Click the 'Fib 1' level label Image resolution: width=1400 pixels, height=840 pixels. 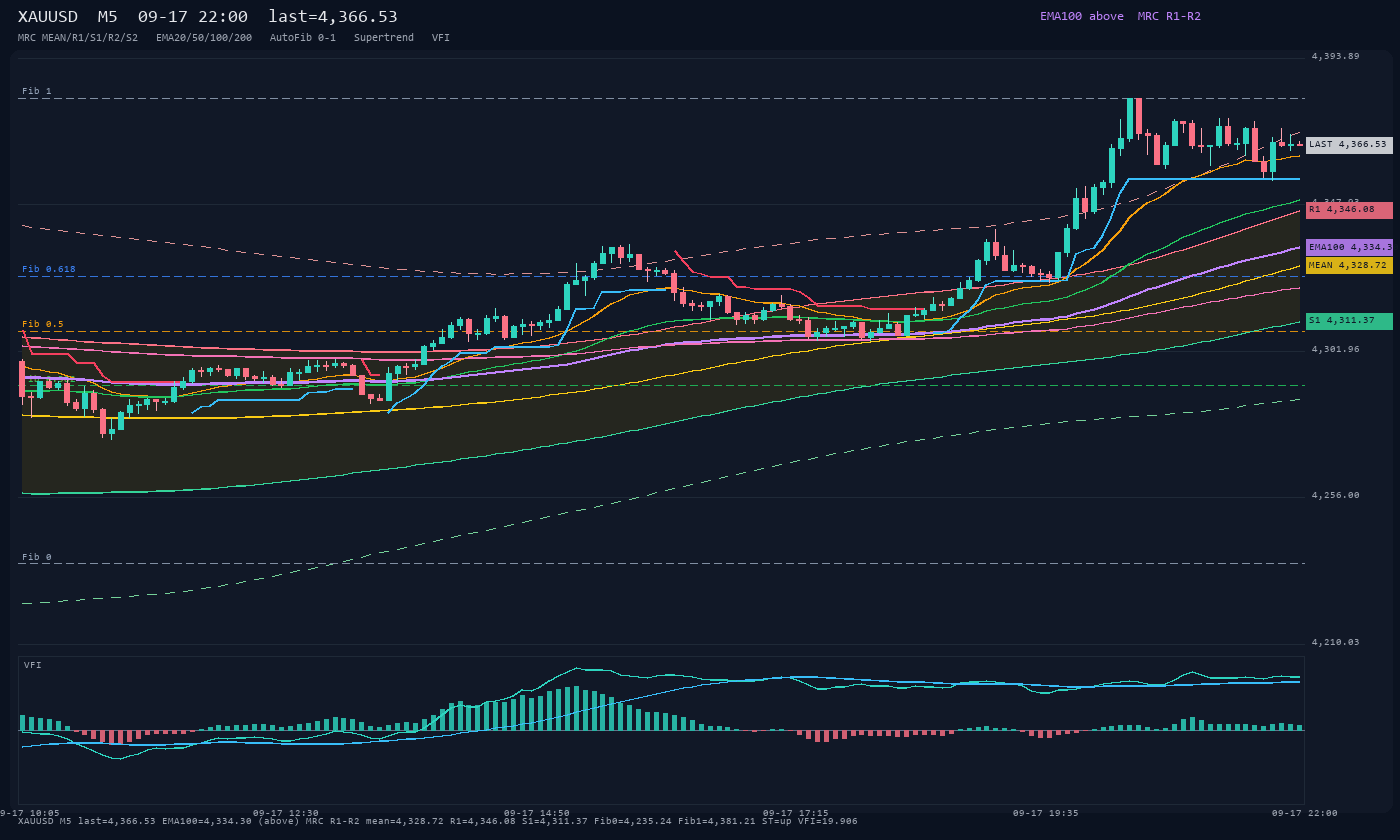(37, 91)
